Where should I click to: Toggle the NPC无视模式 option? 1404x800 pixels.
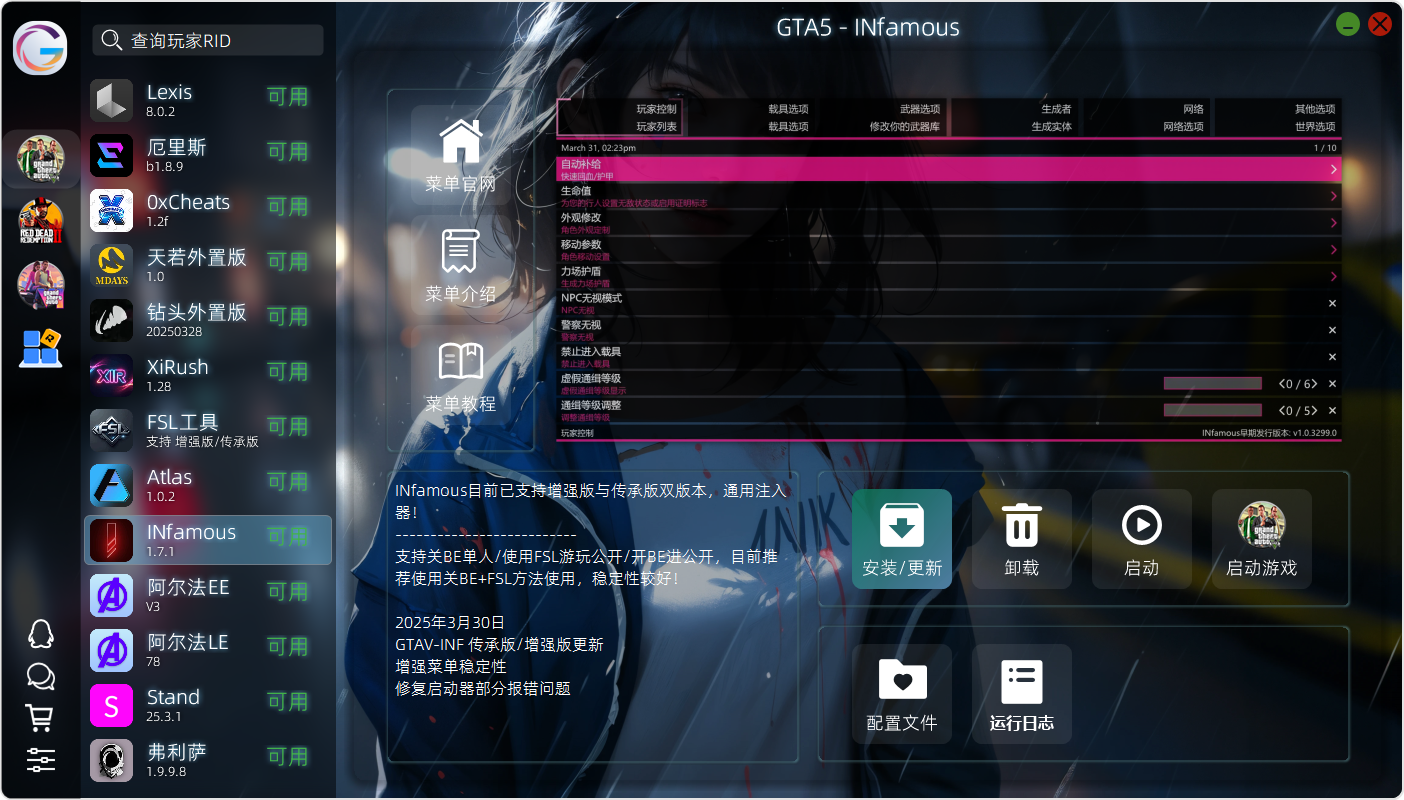coord(1332,303)
